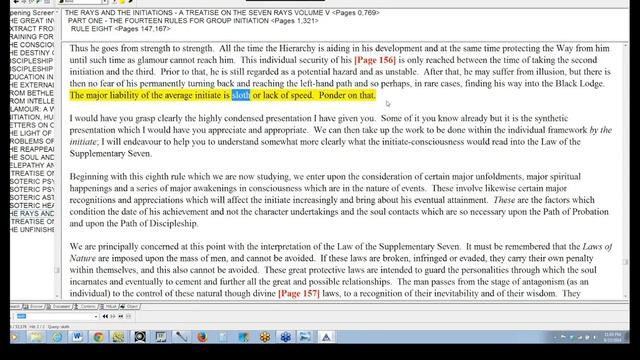Image resolution: width=640 pixels, height=360 pixels.
Task: Select 'SOTERIC AST' contents entry
Action: (32, 197)
